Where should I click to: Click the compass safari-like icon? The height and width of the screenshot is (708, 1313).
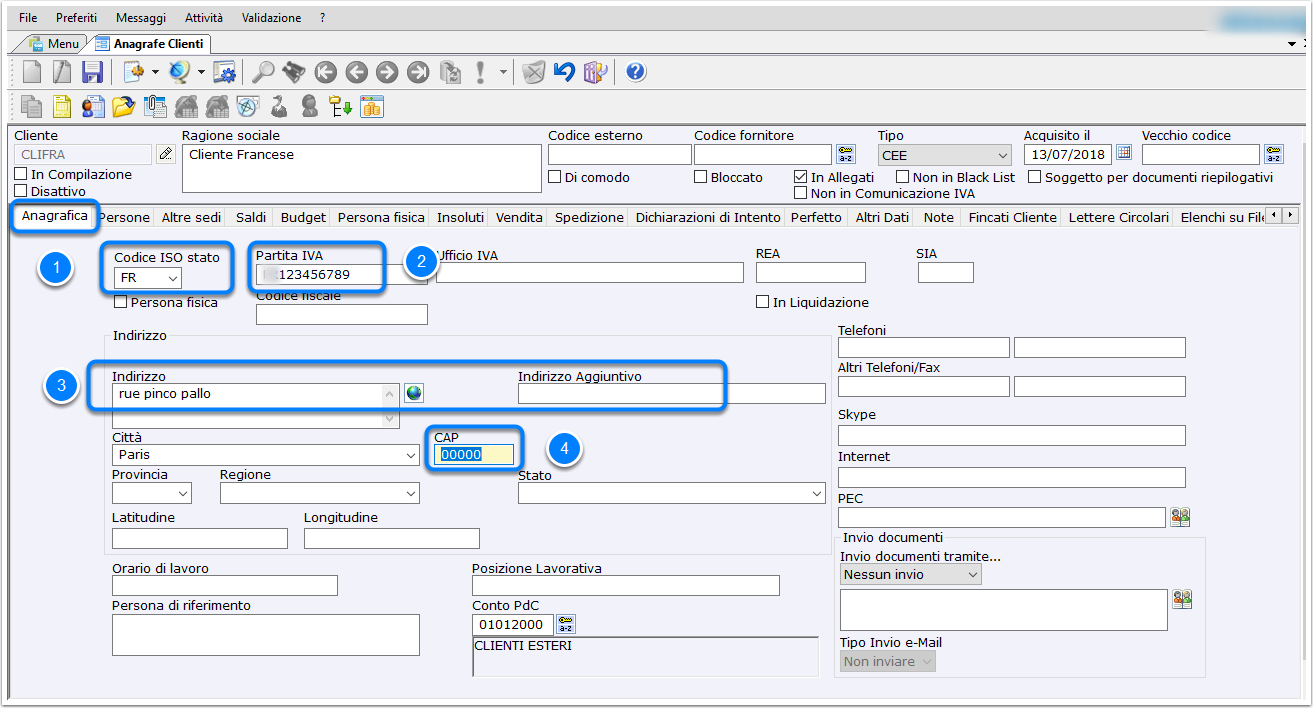click(x=247, y=105)
